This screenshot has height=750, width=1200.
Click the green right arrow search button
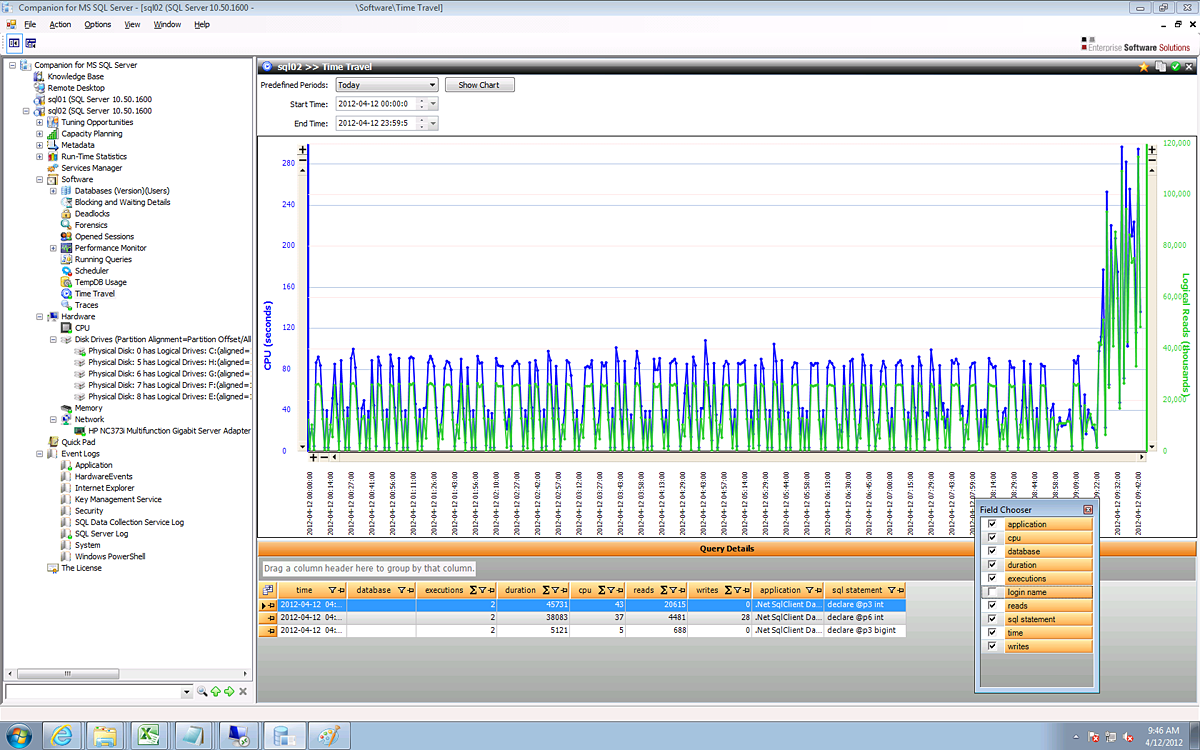click(228, 692)
